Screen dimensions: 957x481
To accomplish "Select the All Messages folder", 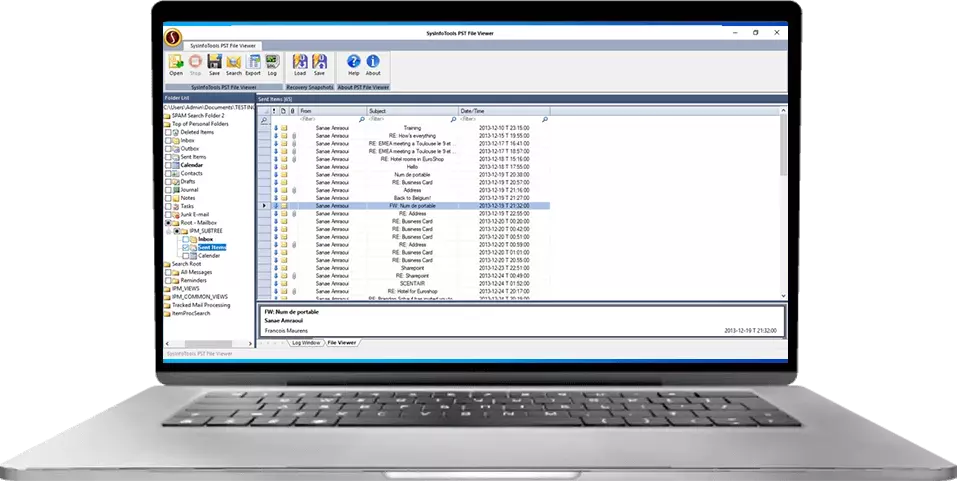I will coord(196,272).
